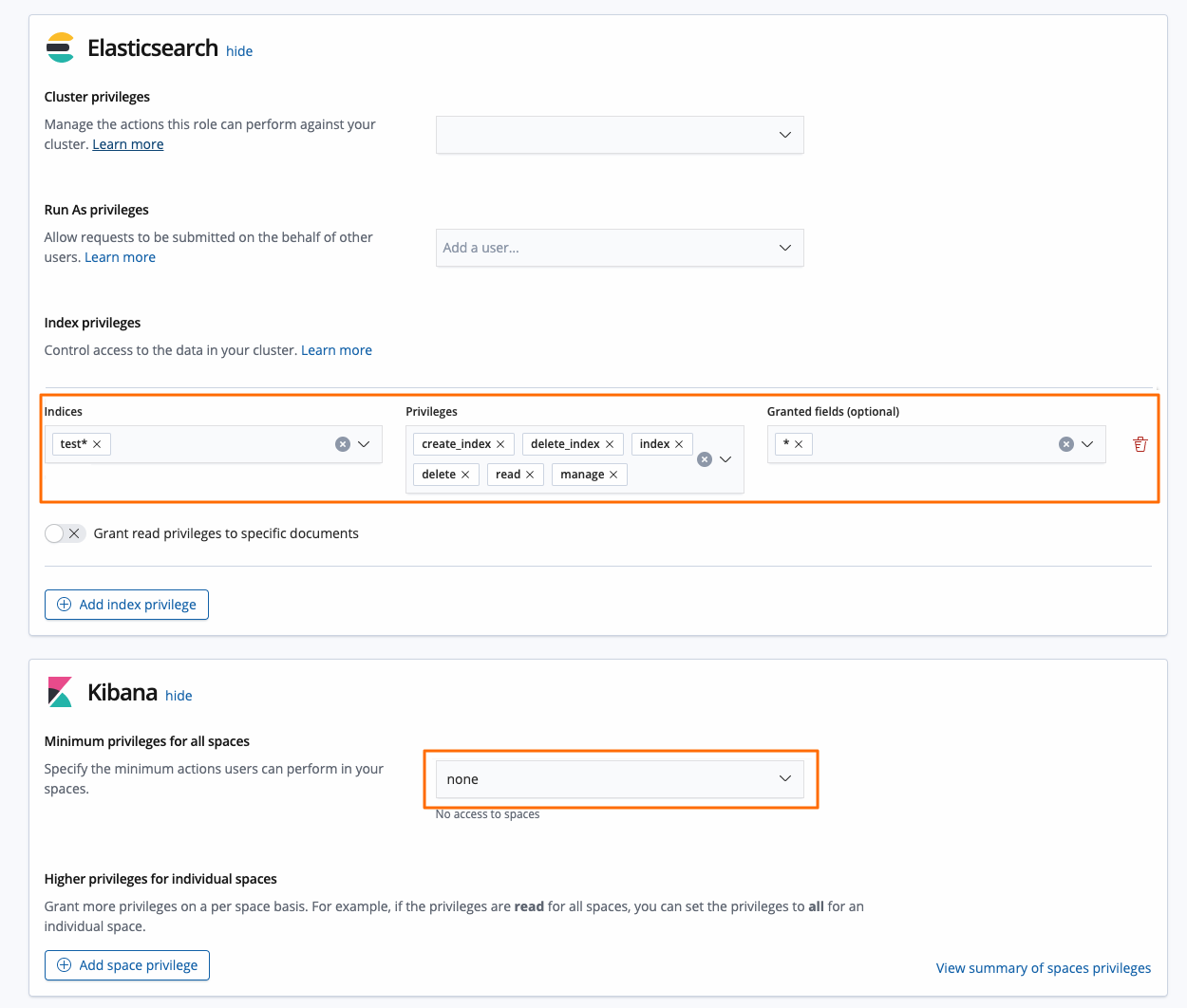Clear all entries in the Indices field

(343, 444)
